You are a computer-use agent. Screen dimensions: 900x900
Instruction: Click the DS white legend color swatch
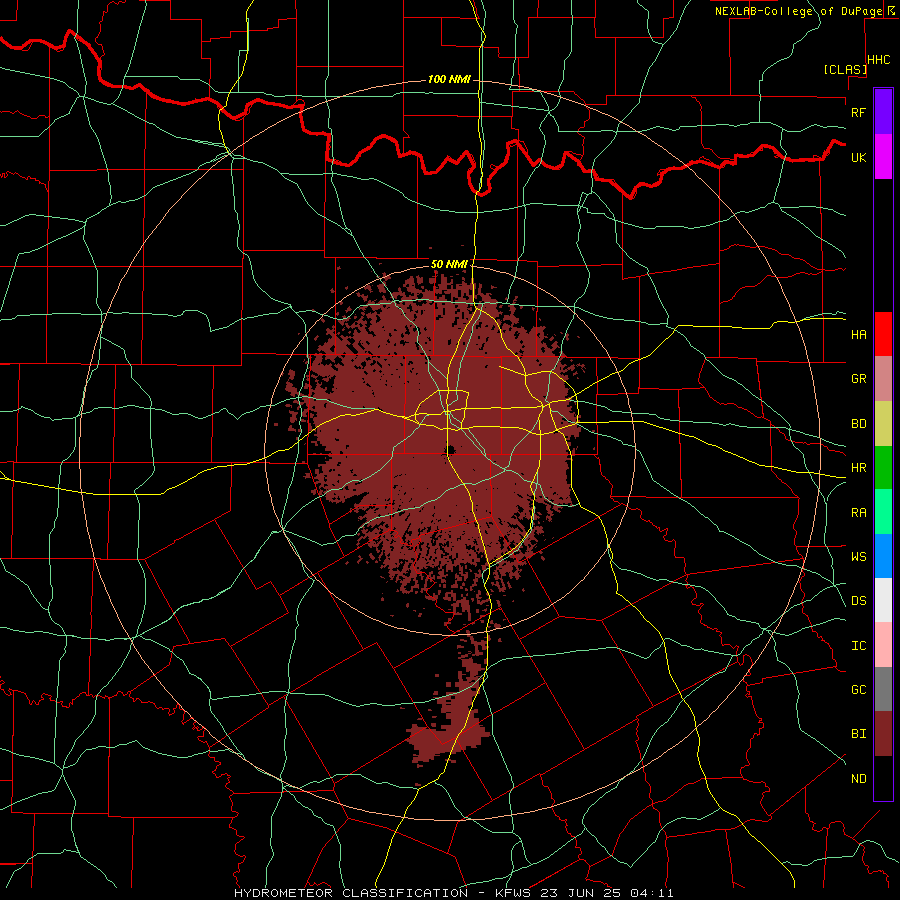click(x=883, y=600)
